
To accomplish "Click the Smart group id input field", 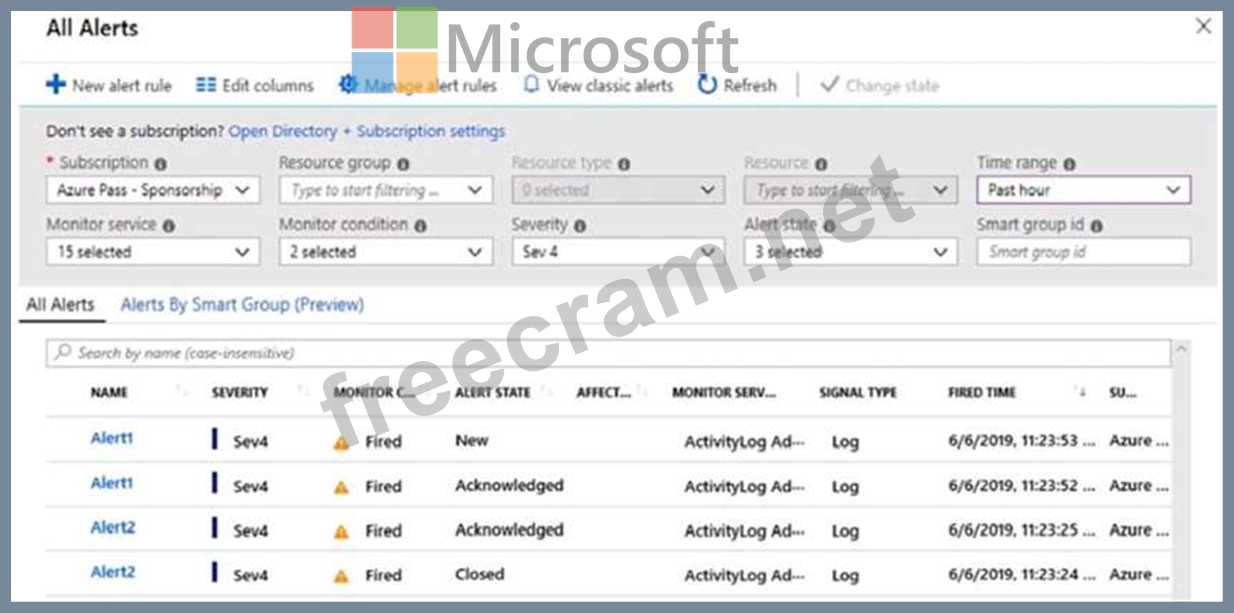I will coord(1083,252).
